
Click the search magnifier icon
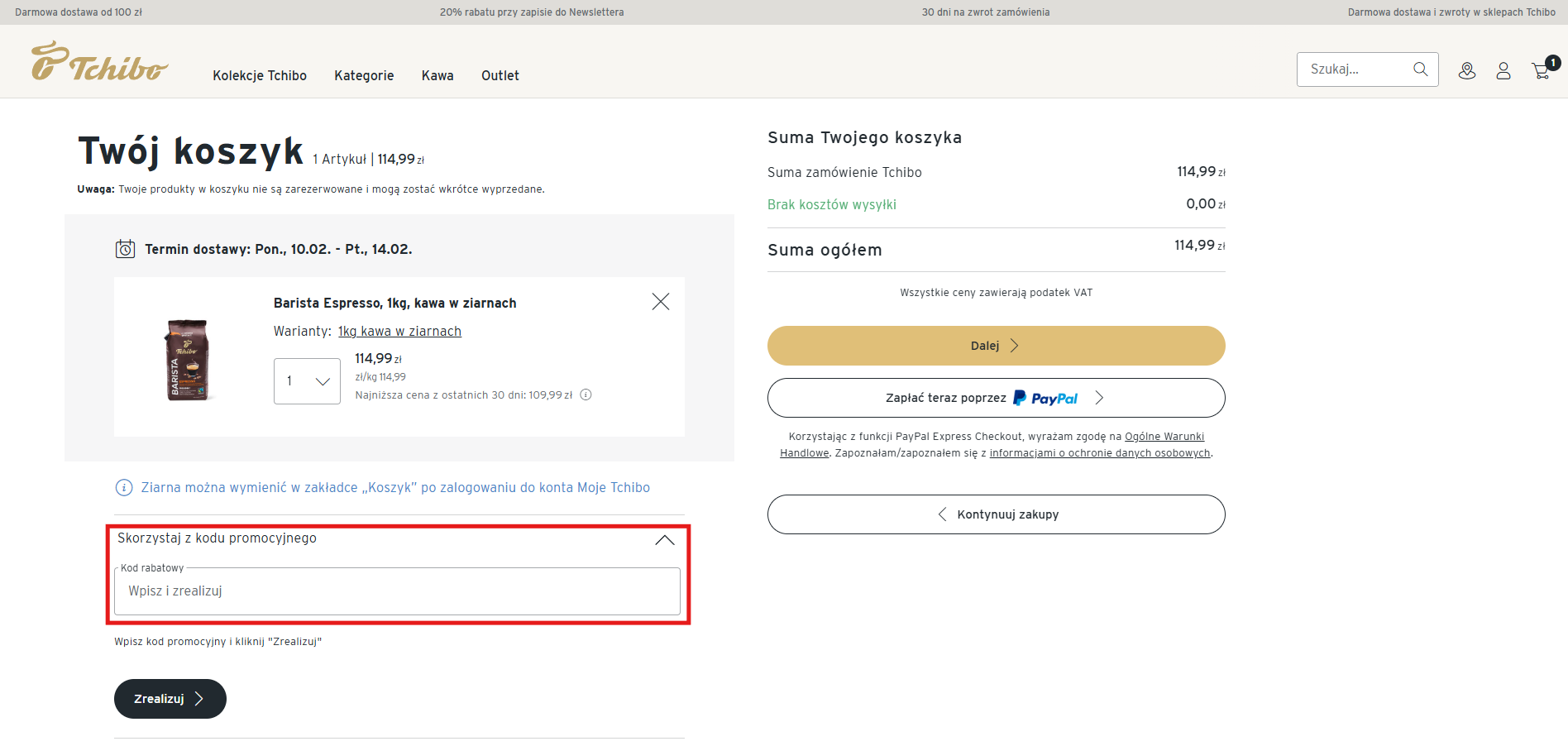pos(1420,69)
